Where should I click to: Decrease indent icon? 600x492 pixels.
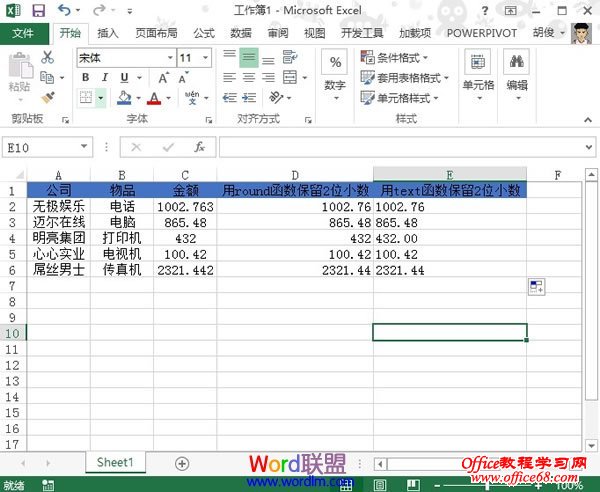tap(229, 98)
